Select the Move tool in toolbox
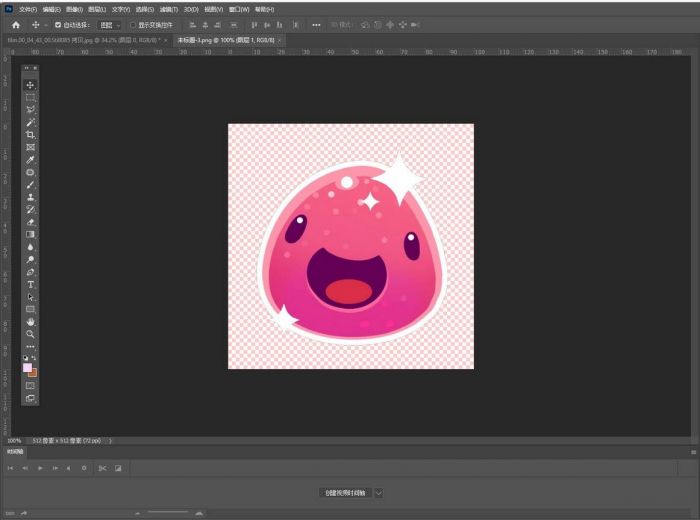700x520 pixels. coord(30,85)
